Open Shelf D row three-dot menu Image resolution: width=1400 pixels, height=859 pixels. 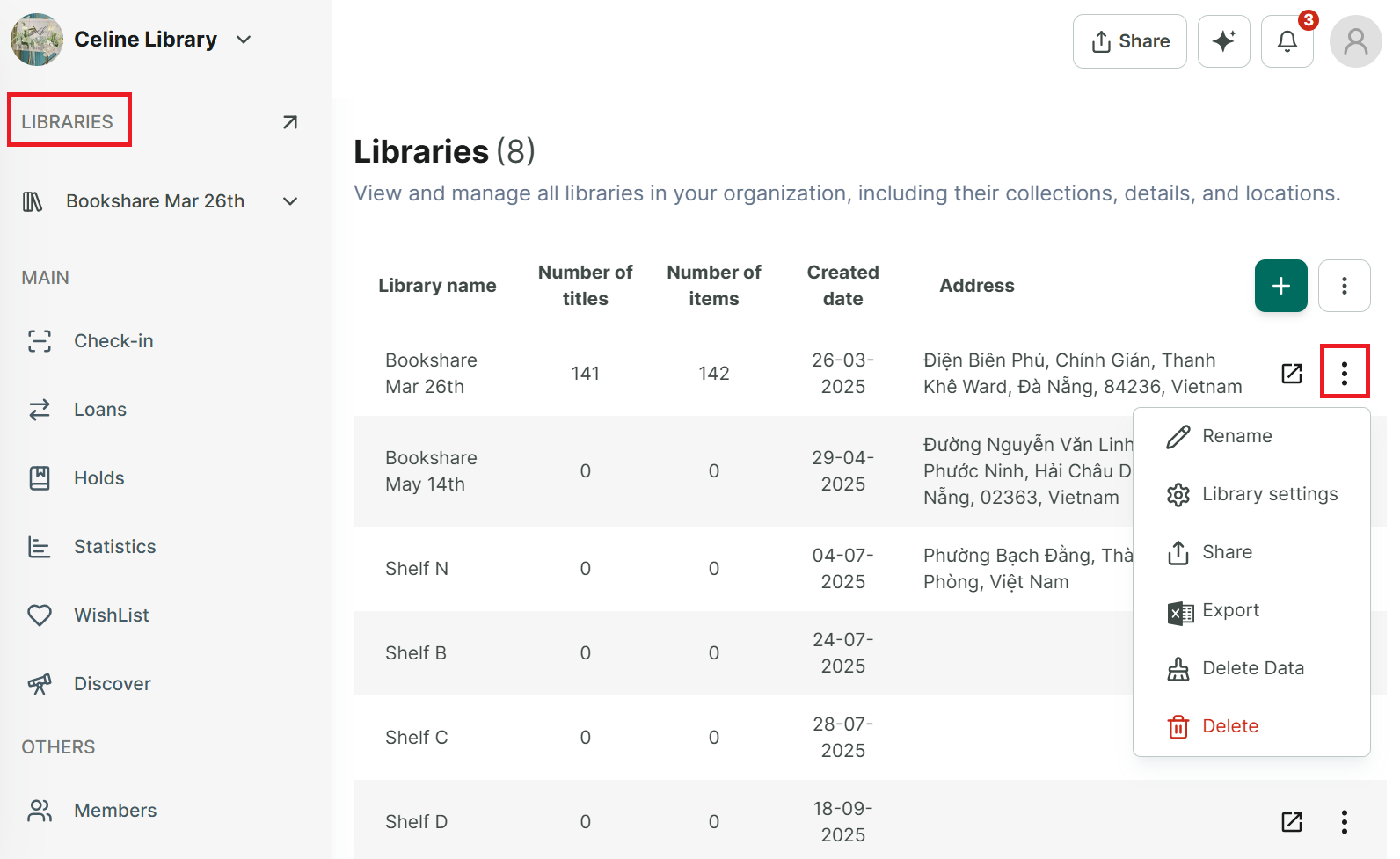1344,822
